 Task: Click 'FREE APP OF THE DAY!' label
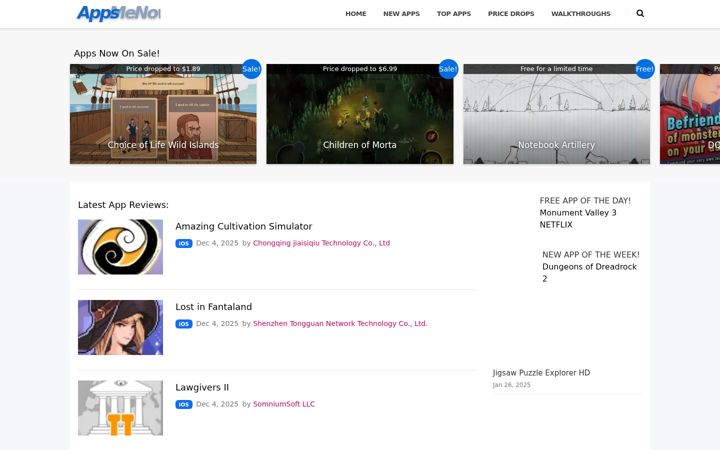(x=585, y=201)
